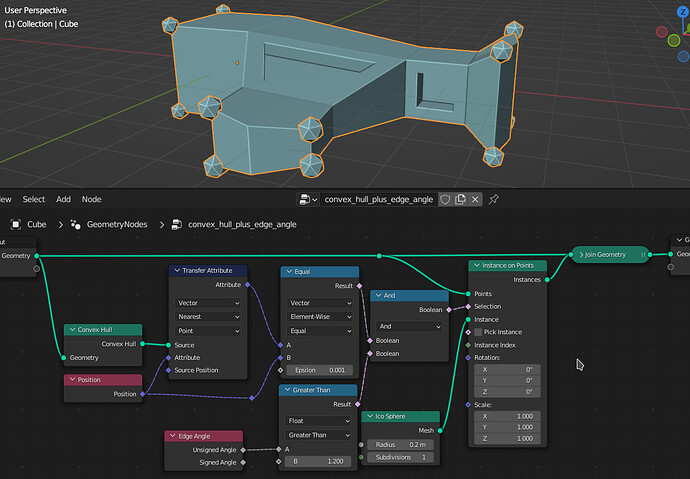Click GeometryNodes modifier breadcrumb icon
Viewport: 690px width, 479px height.
tap(75, 224)
